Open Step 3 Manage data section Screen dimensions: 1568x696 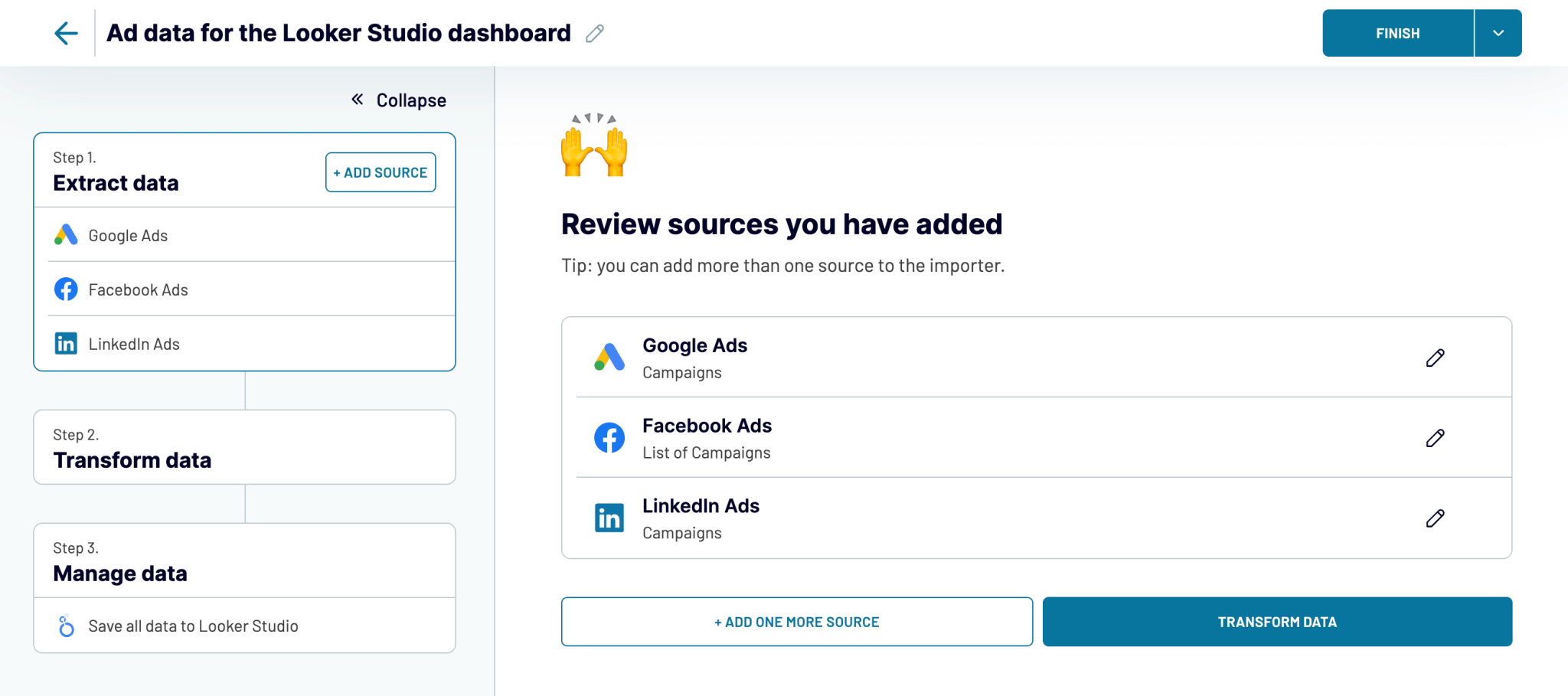243,561
